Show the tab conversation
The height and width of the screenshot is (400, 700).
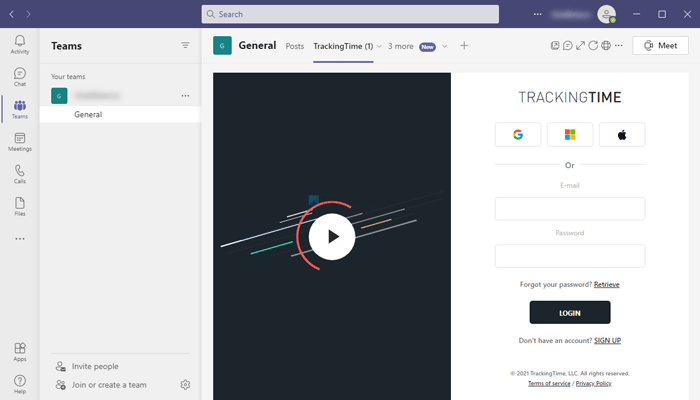pos(567,46)
